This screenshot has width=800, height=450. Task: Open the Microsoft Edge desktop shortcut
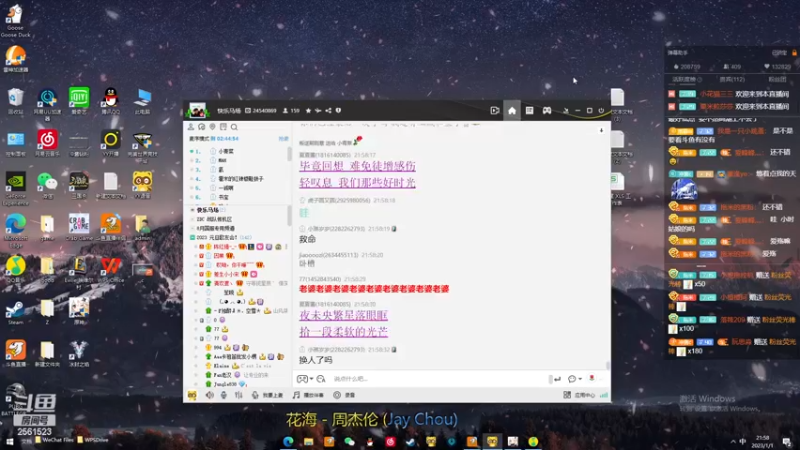[15, 227]
